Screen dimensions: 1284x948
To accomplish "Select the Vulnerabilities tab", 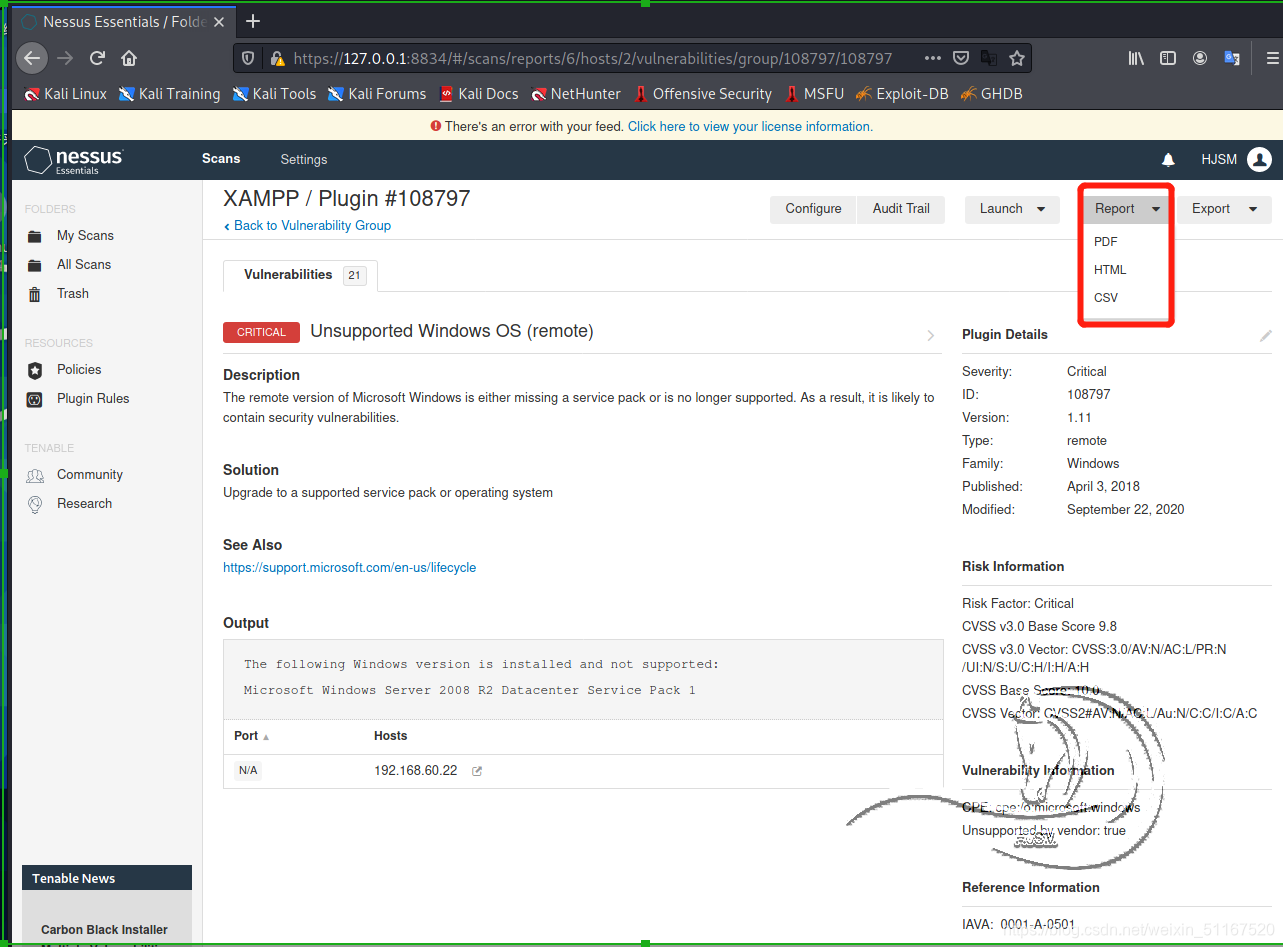I will (x=300, y=275).
